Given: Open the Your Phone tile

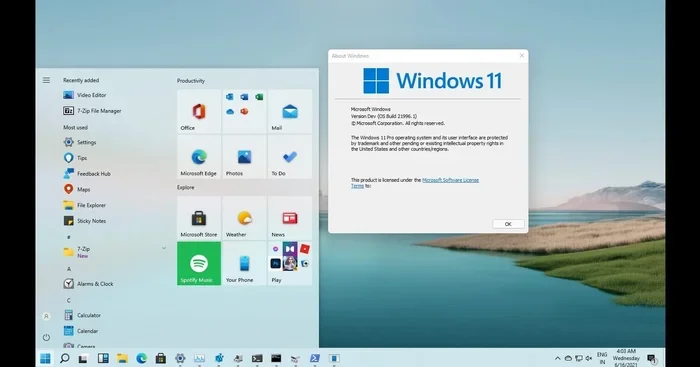Looking at the screenshot, I should pyautogui.click(x=244, y=263).
